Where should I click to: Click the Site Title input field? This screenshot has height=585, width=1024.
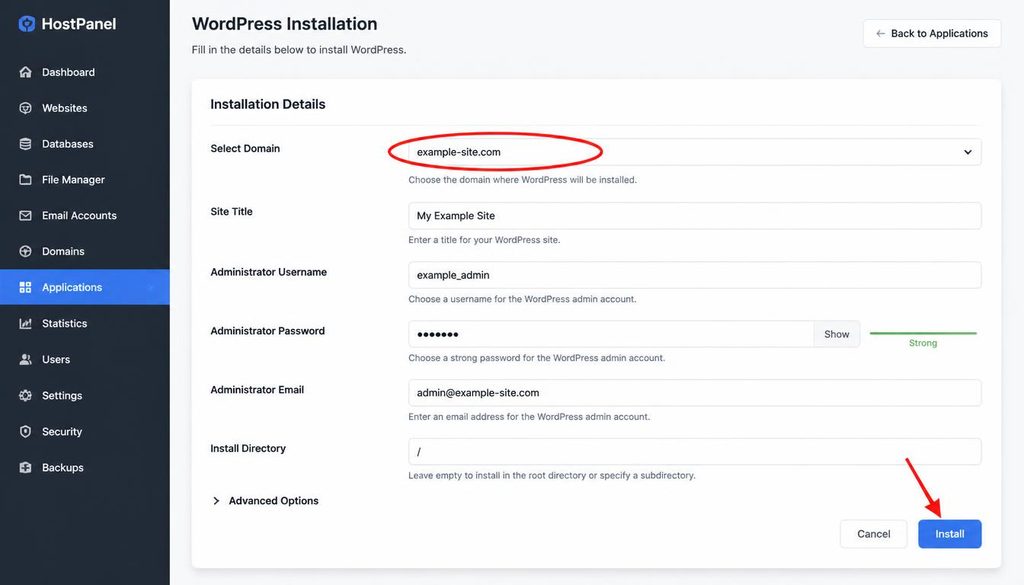(694, 215)
